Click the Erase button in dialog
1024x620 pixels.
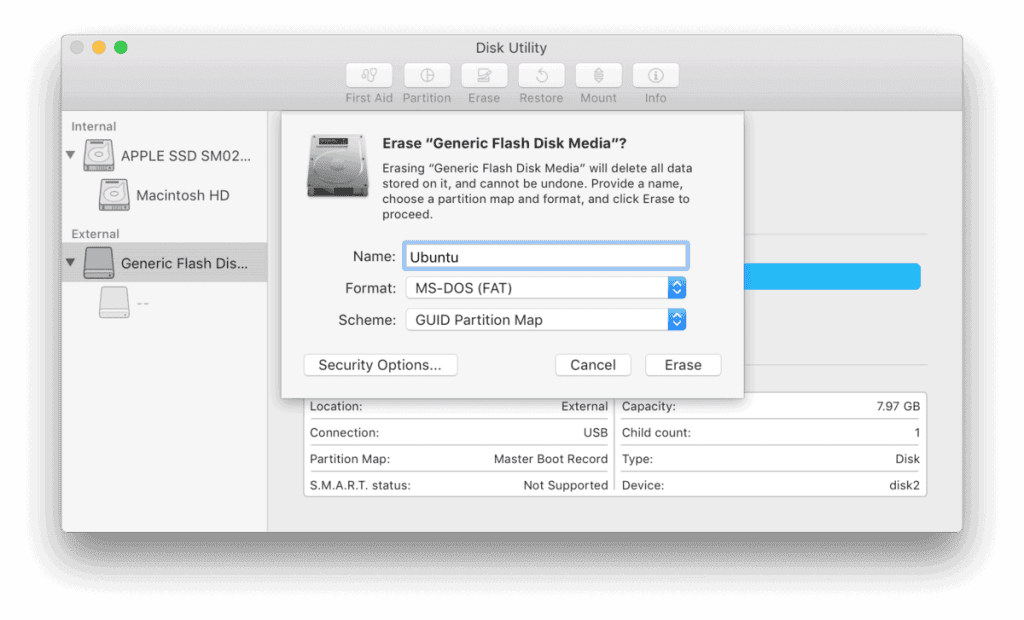pos(683,365)
